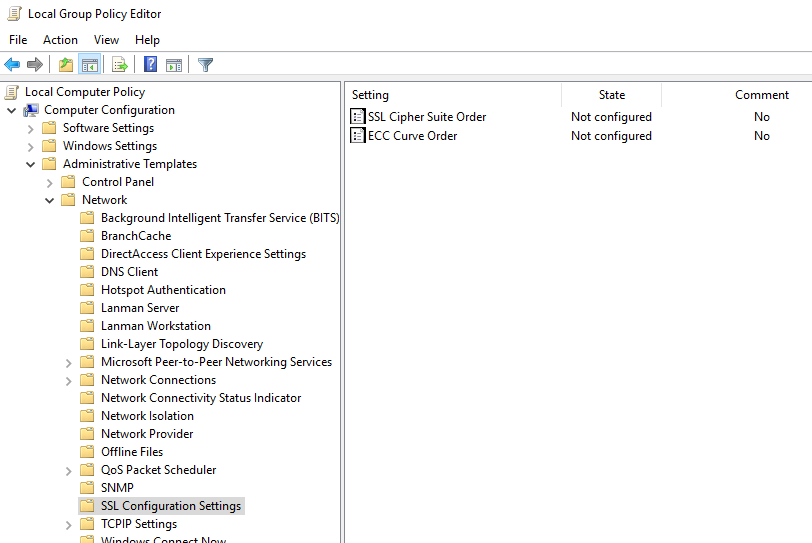Collapse the Administrative Templates node
Image resolution: width=812 pixels, height=543 pixels.
click(x=31, y=165)
